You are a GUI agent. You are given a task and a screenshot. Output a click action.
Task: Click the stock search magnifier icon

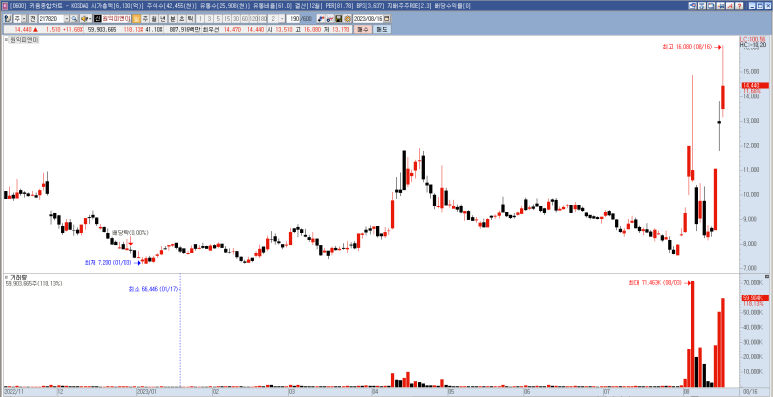coord(74,18)
